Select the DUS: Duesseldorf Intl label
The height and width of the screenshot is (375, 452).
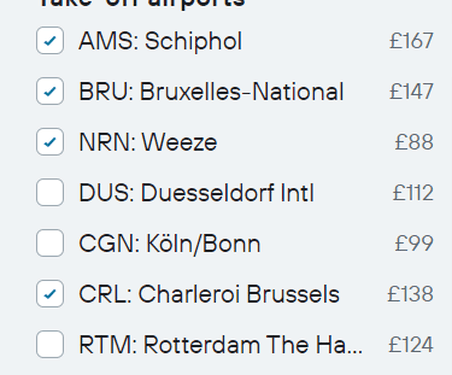(x=196, y=193)
